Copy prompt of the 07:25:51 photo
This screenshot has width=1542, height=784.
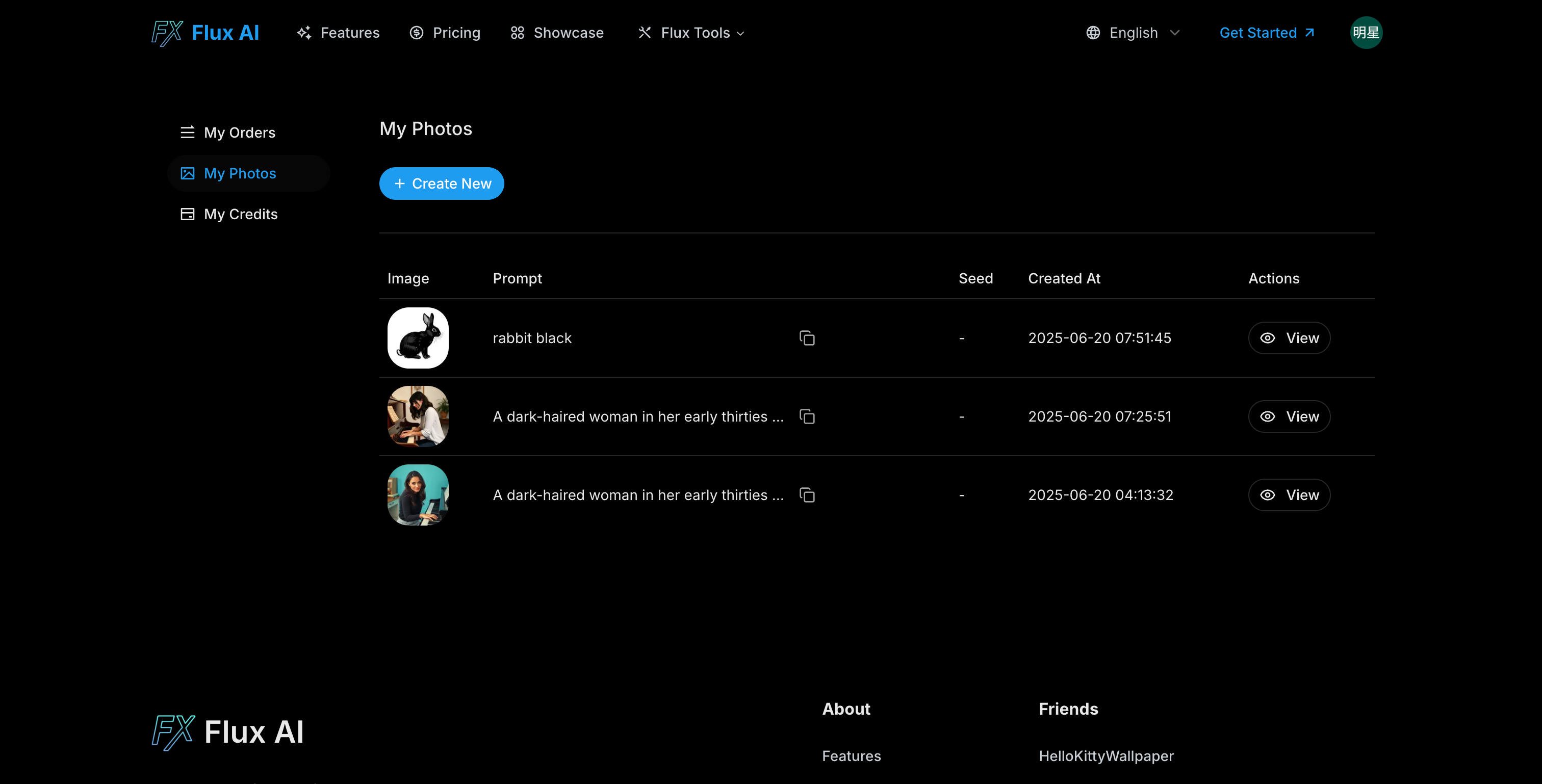[807, 416]
